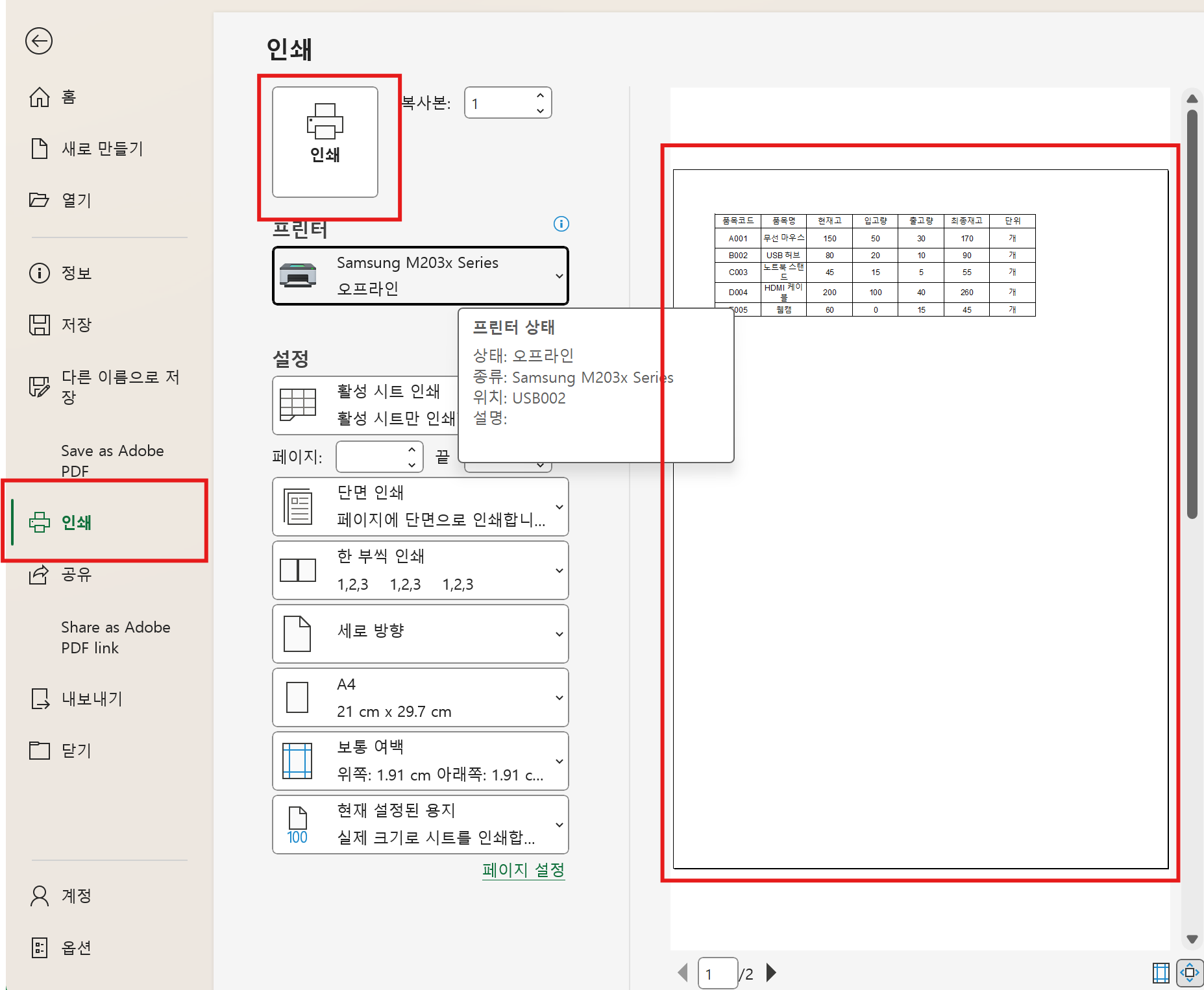The image size is (1204, 990).
Task: Go to next preview page arrow
Action: [x=771, y=972]
